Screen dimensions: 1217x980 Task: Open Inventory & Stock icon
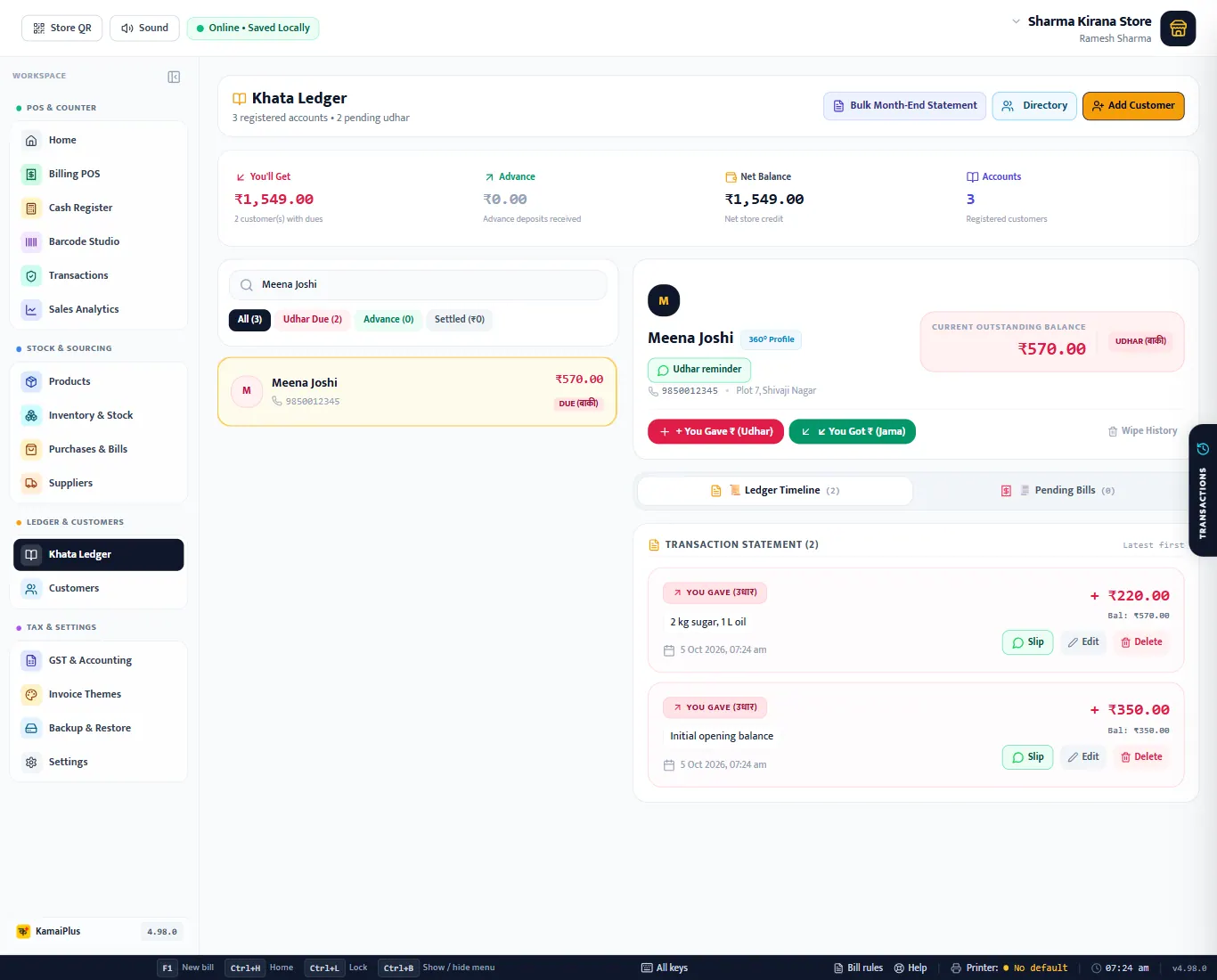[31, 415]
